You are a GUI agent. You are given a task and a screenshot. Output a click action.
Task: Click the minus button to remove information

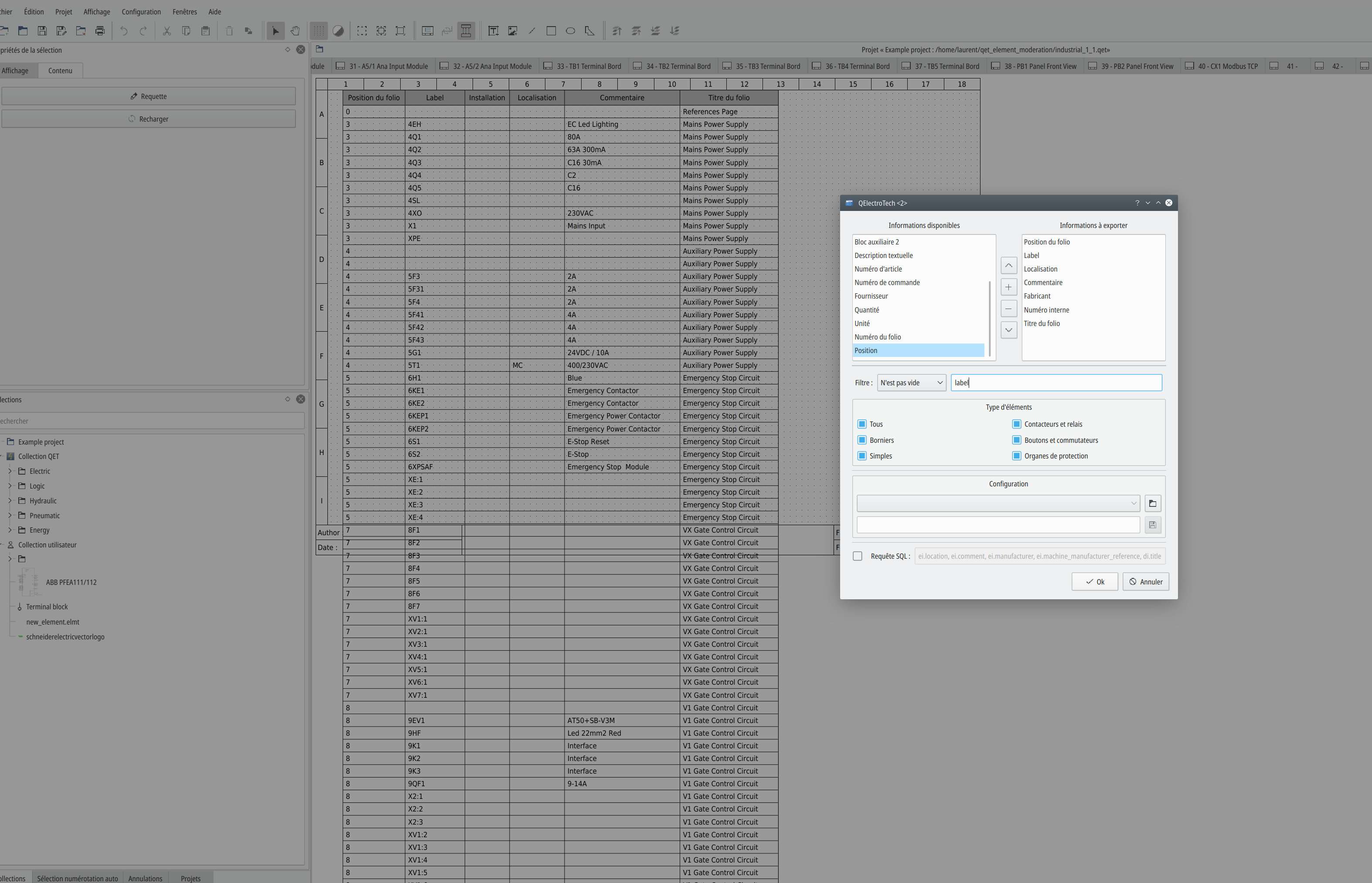1008,309
